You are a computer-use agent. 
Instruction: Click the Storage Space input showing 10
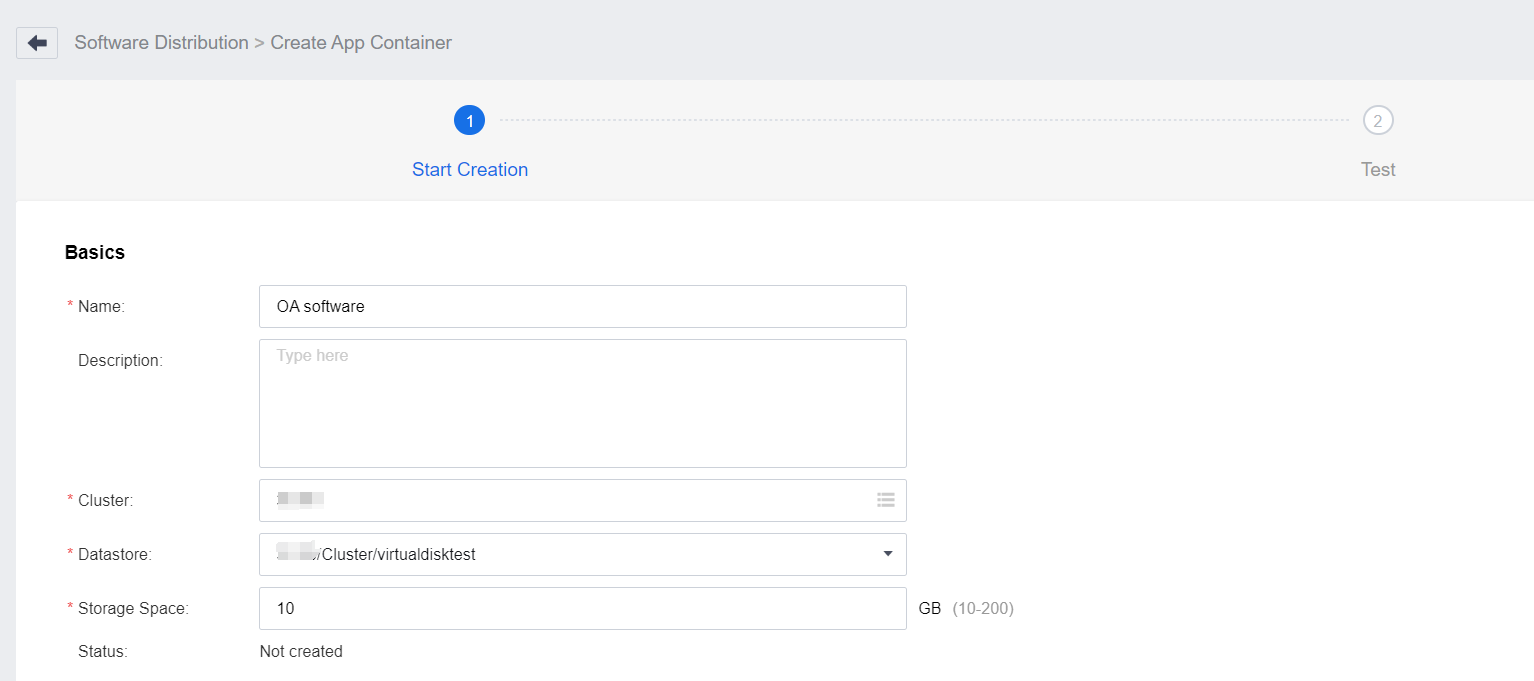[582, 608]
